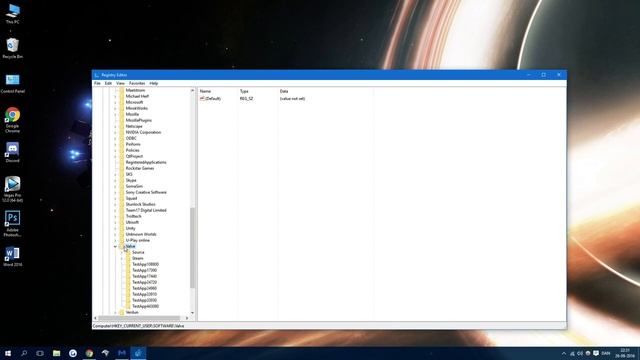Select the Team17 Digital Limited key
Screen dimensions: 640x360
click(146, 210)
